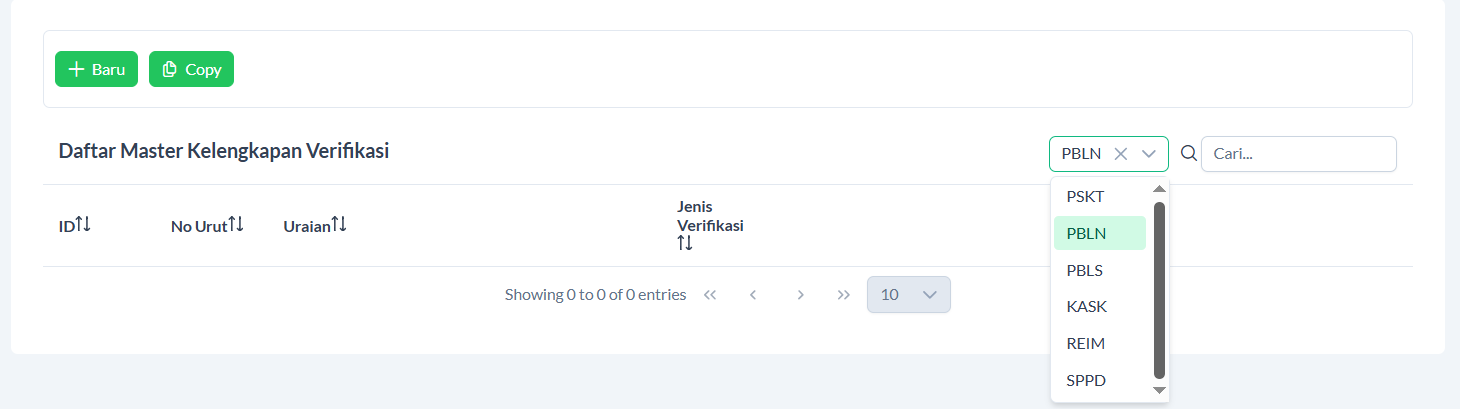
Task: Collapse the PBLN dropdown chevron
Action: (x=1149, y=154)
